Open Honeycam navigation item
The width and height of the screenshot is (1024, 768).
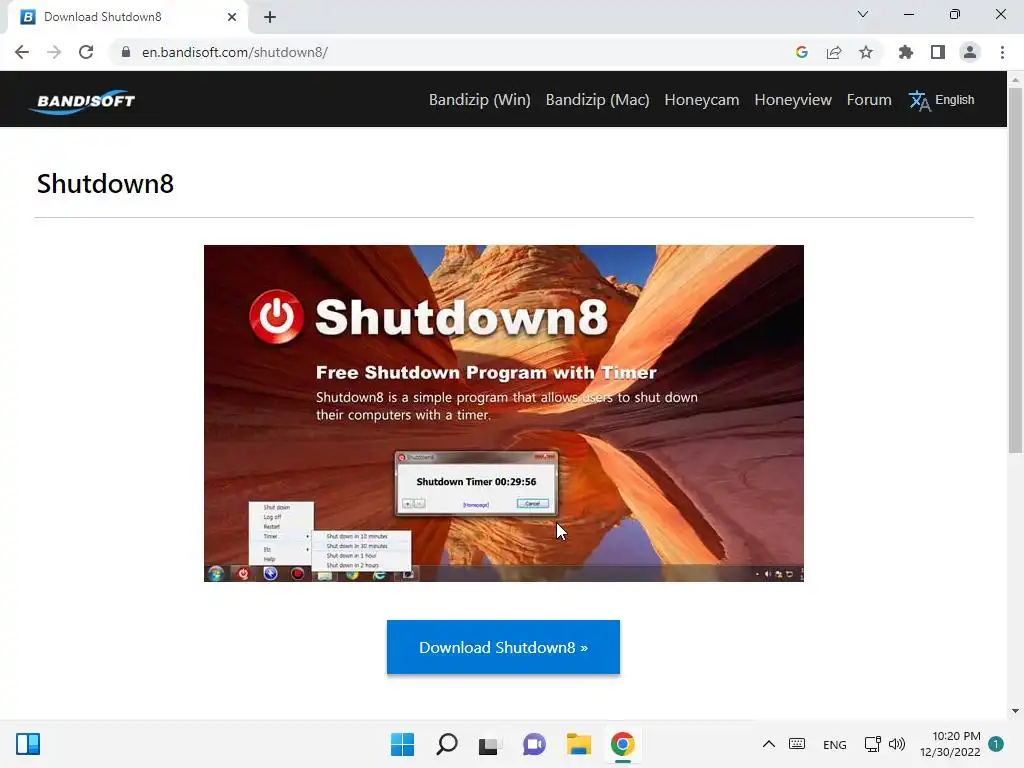point(701,100)
